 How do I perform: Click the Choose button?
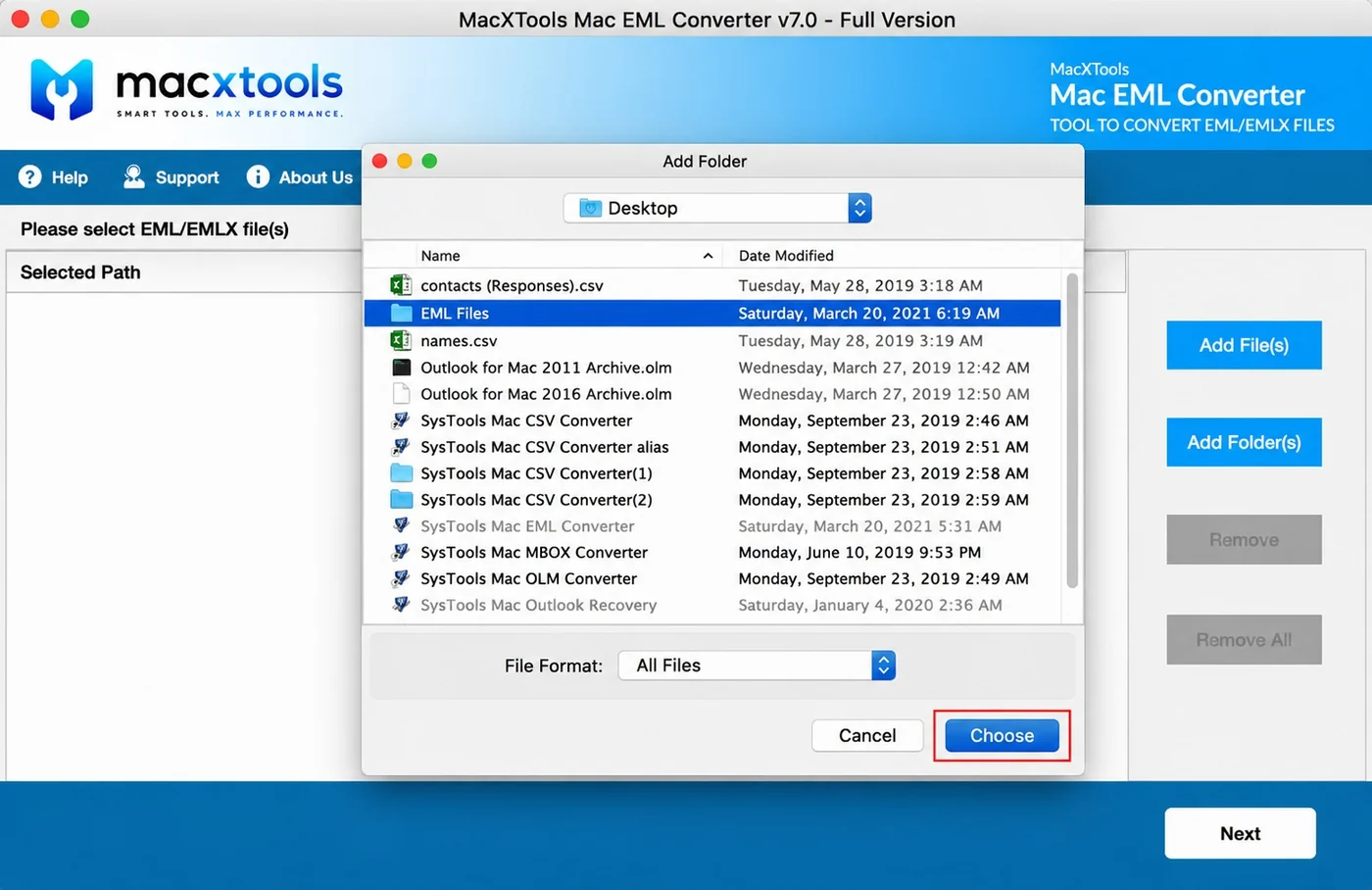1002,736
